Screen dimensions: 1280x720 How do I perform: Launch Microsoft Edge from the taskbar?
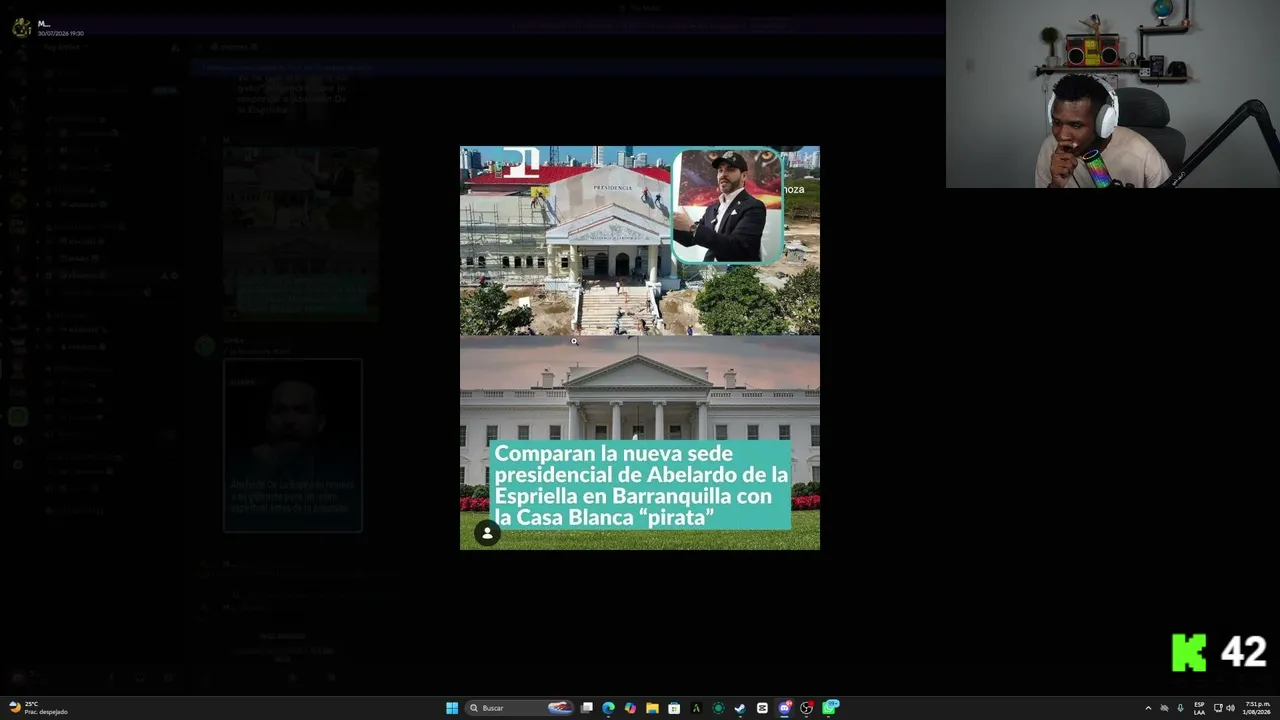tap(608, 708)
